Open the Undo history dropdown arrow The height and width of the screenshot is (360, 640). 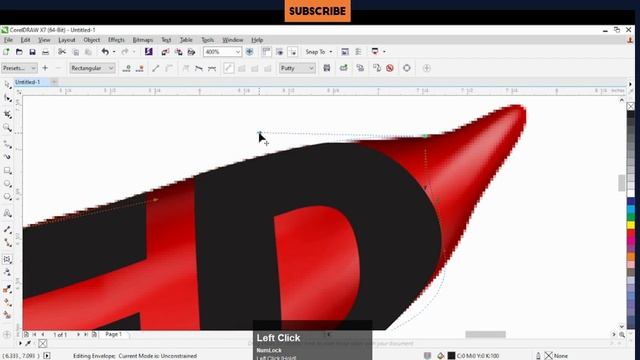tap(114, 52)
